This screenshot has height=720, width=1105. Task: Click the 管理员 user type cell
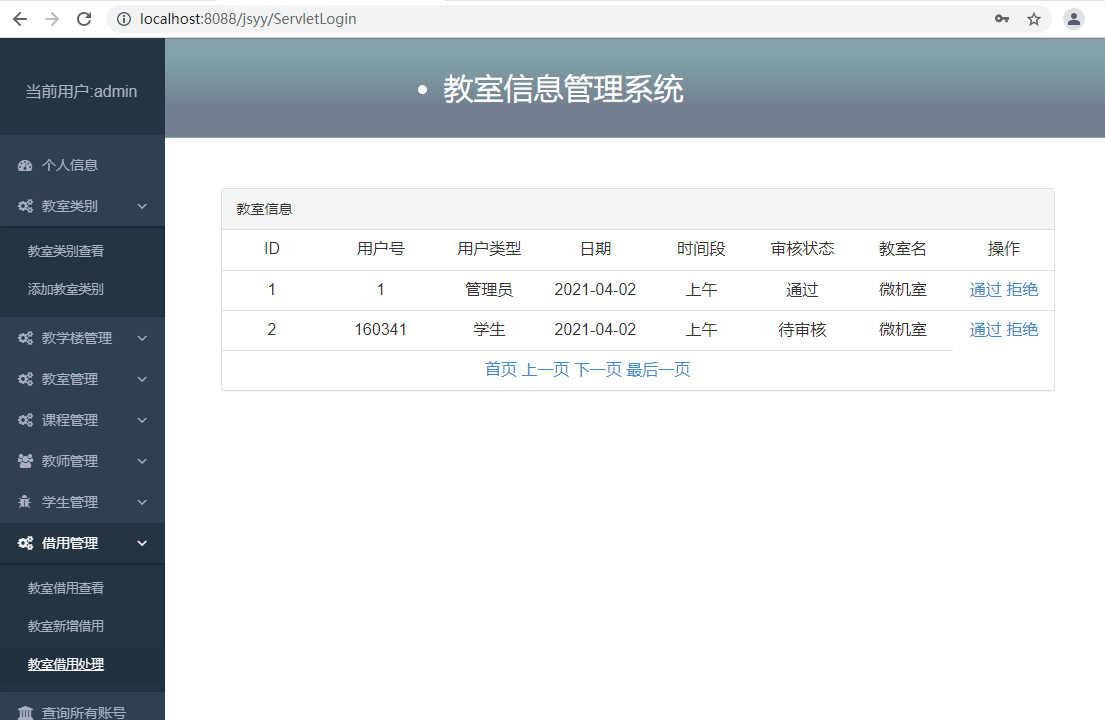tap(489, 290)
